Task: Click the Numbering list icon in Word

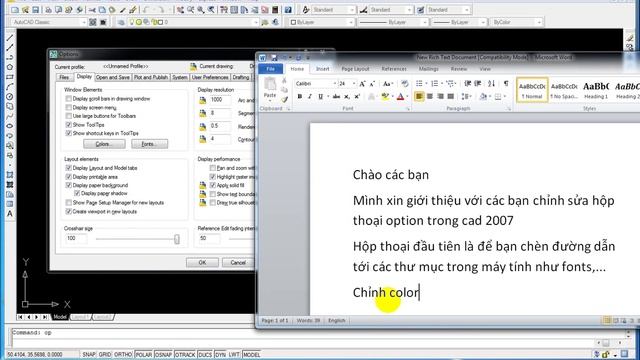Action: (434, 84)
